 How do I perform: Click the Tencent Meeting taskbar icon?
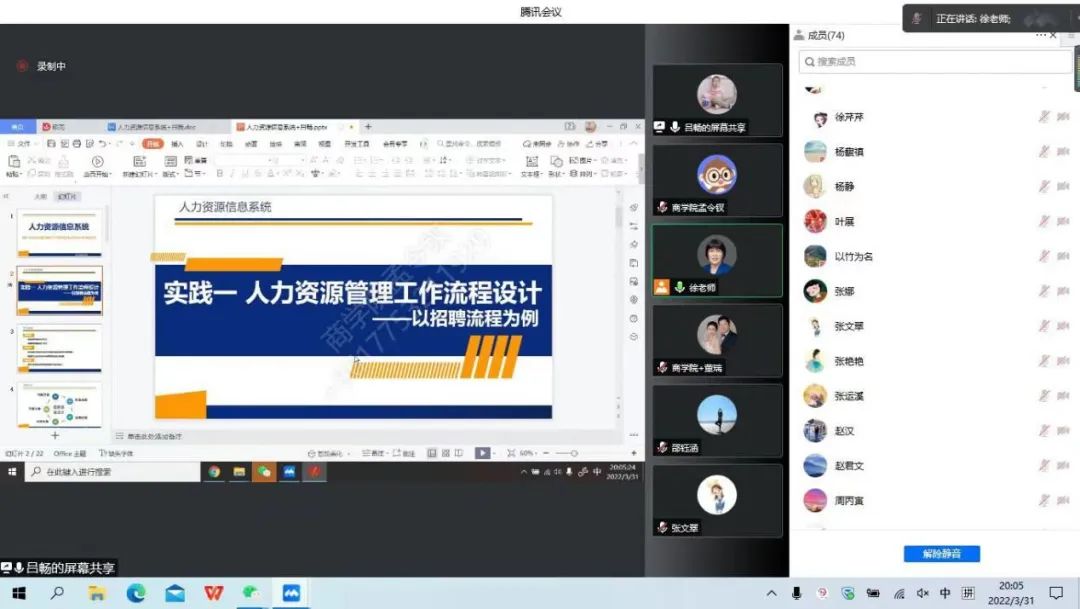coord(291,593)
